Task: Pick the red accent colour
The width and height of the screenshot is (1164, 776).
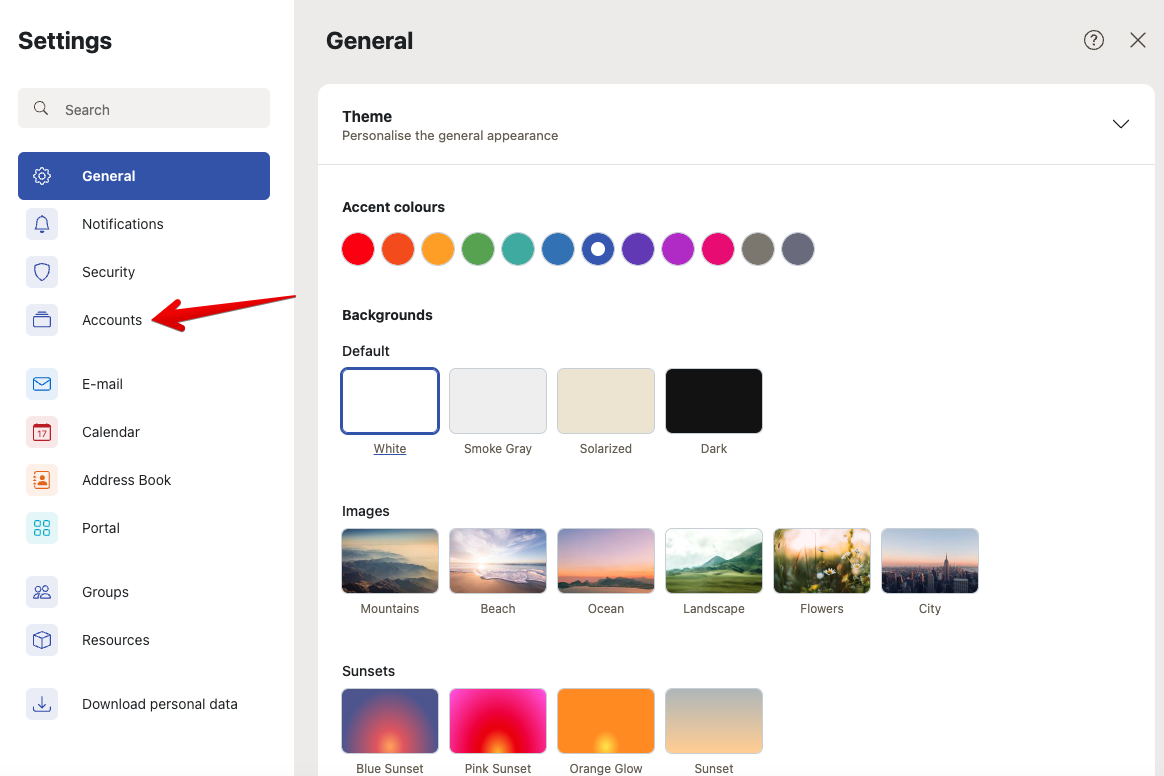Action: 358,249
